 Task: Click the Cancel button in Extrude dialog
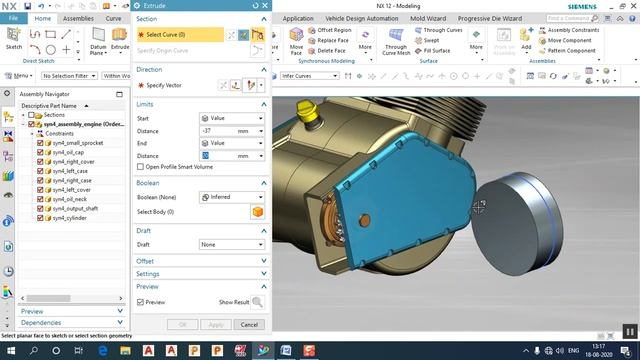click(x=249, y=325)
